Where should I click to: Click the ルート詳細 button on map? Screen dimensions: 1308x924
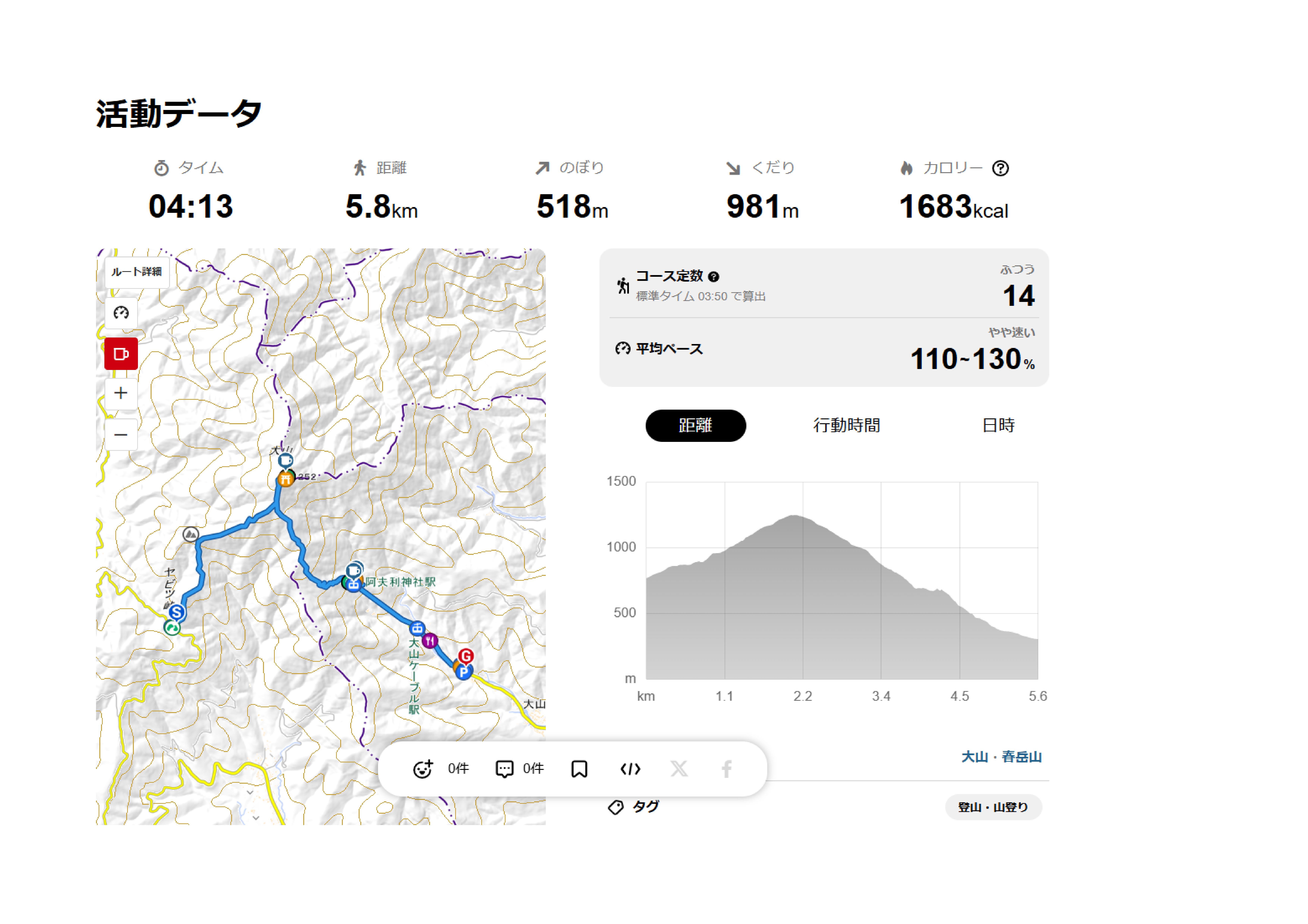click(137, 272)
